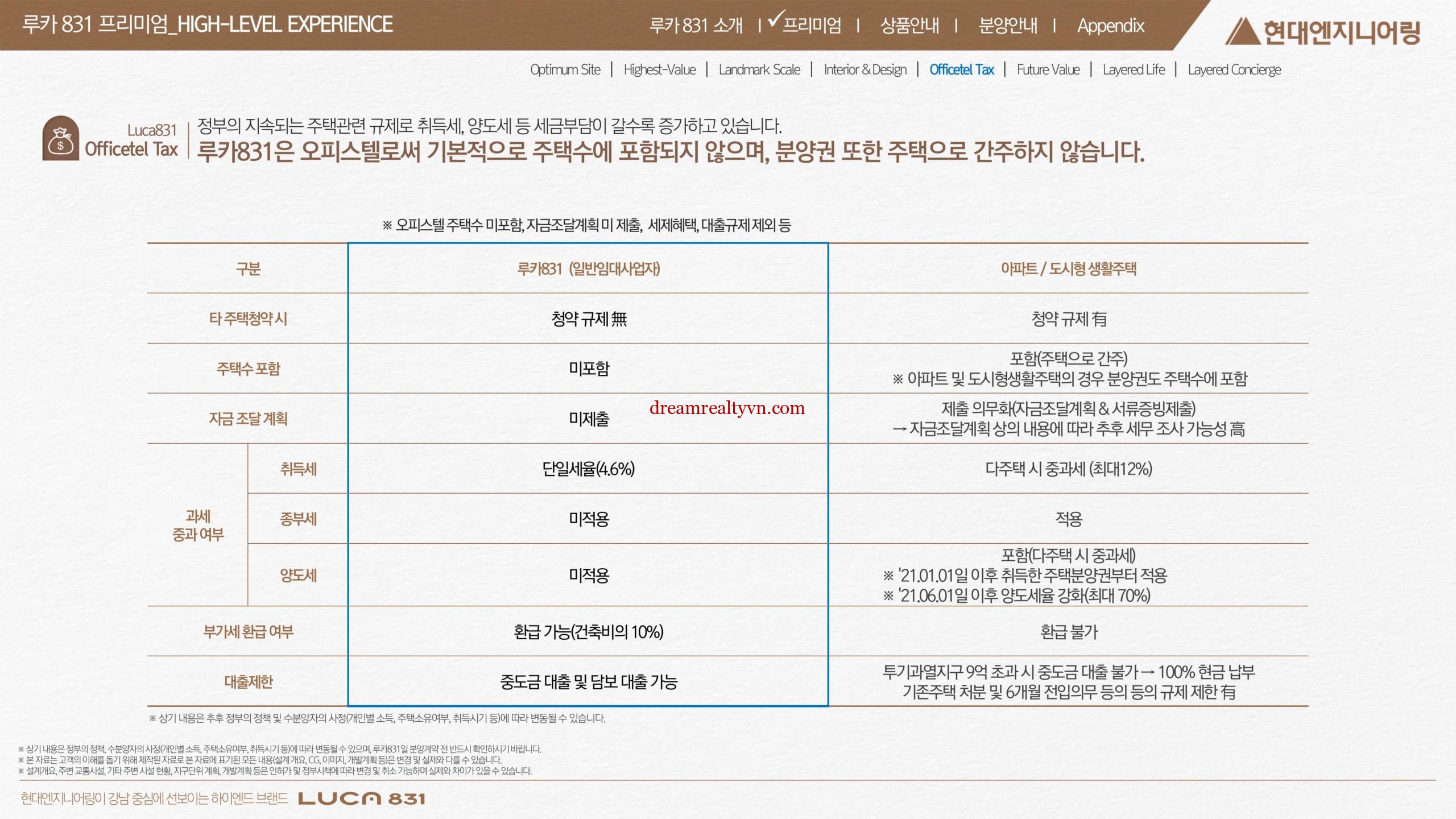Open the Landmark Scale tab
The width and height of the screenshot is (1456, 819).
(759, 70)
